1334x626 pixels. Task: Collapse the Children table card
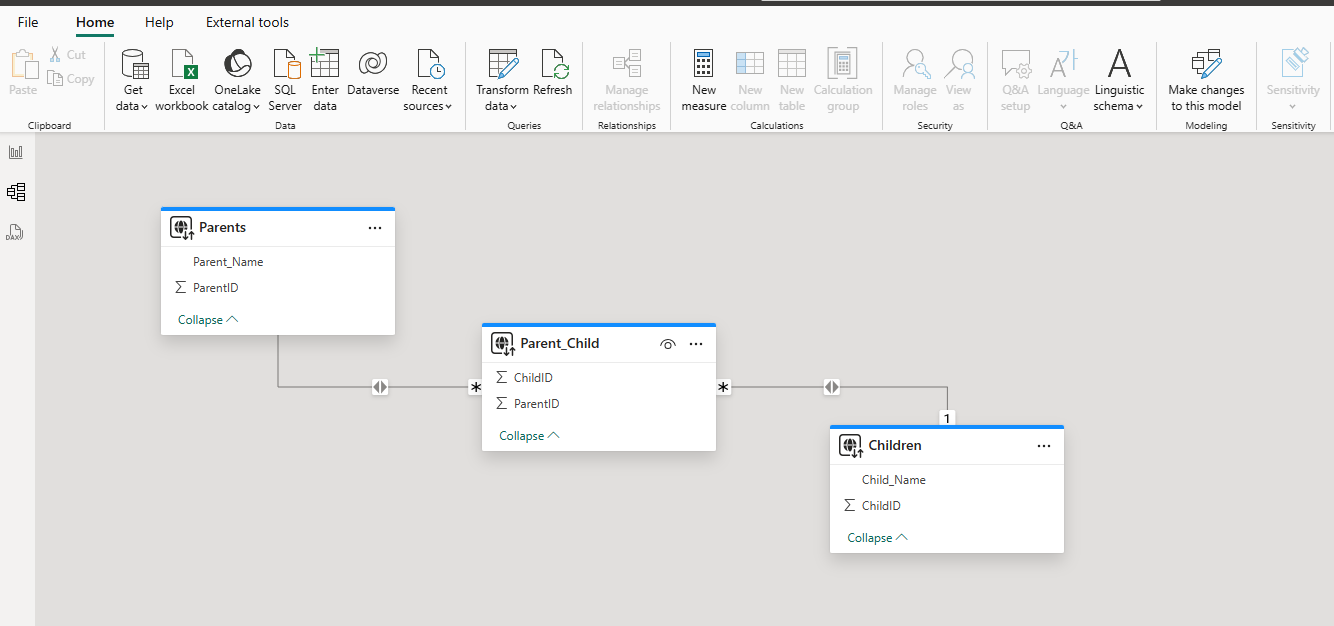tap(877, 538)
